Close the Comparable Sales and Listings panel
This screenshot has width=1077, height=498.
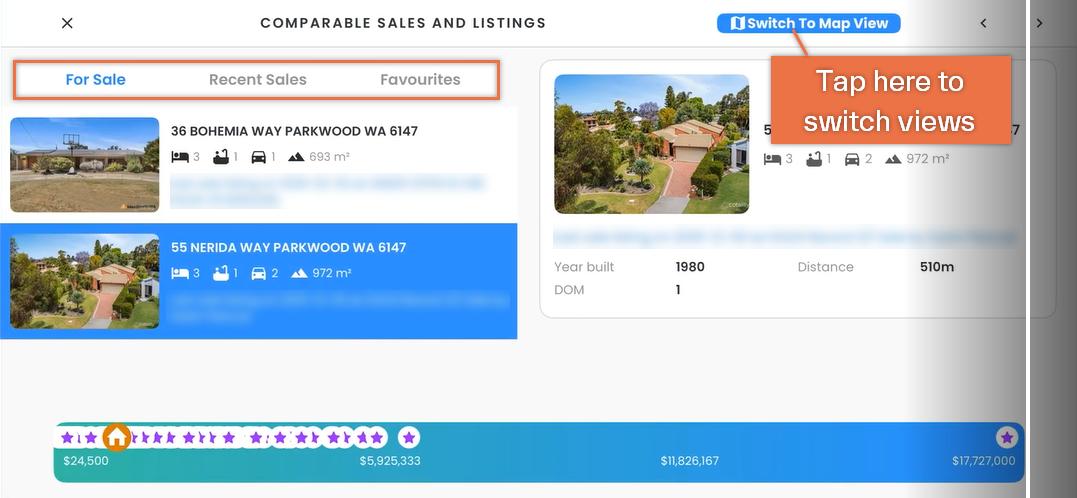67,23
